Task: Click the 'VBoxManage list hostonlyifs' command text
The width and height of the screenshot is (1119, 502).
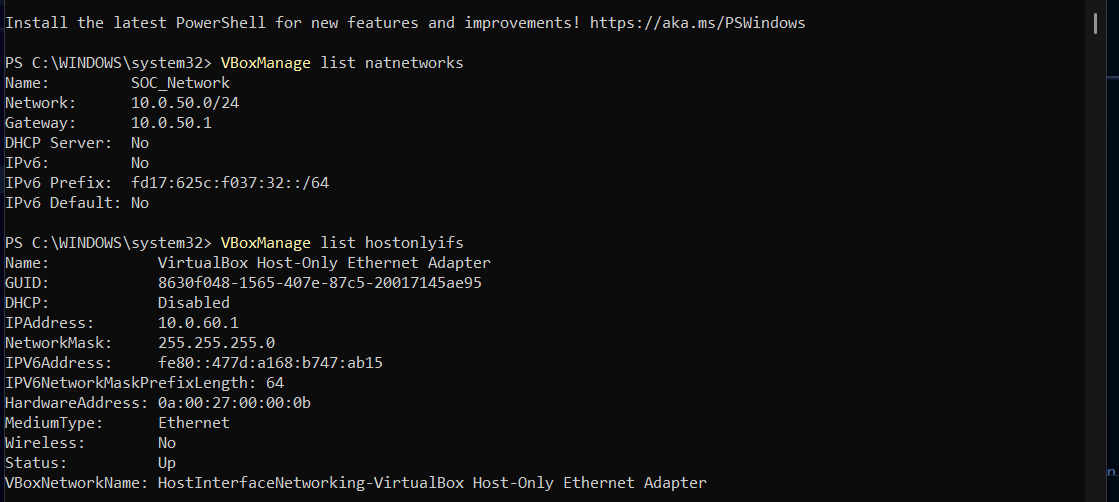Action: pyautogui.click(x=342, y=243)
